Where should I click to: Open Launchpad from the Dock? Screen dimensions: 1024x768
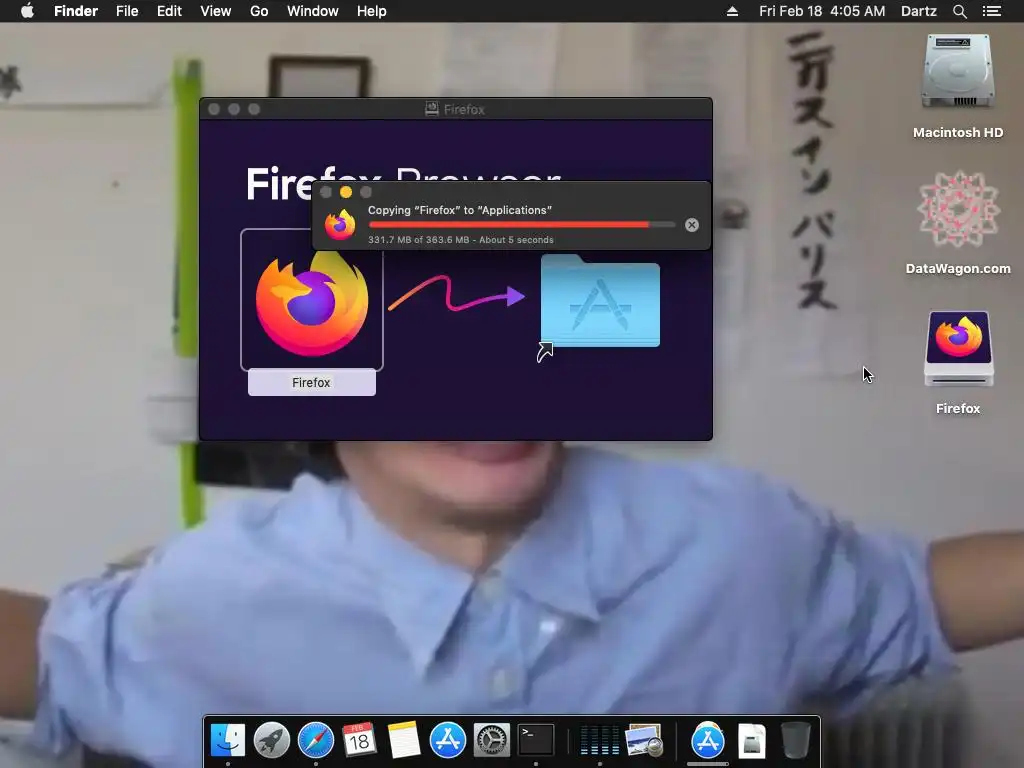pyautogui.click(x=272, y=741)
